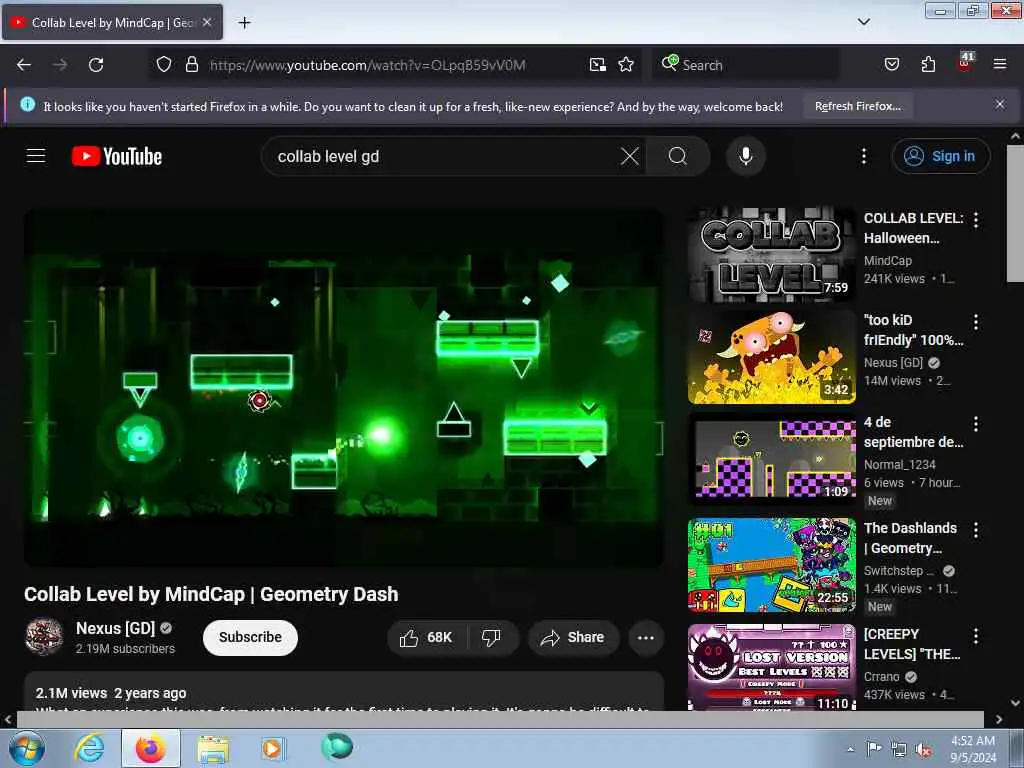Click the main video player
The width and height of the screenshot is (1024, 768).
click(x=344, y=387)
